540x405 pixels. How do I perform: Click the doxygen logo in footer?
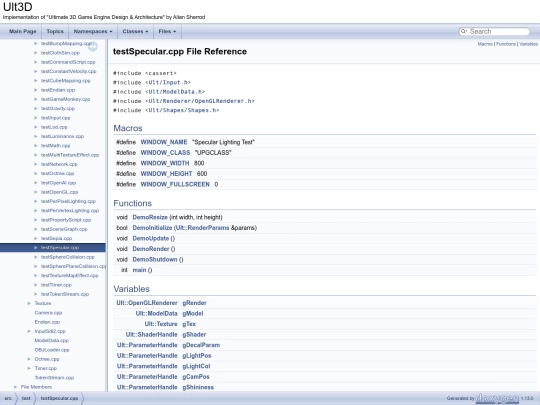pos(497,398)
